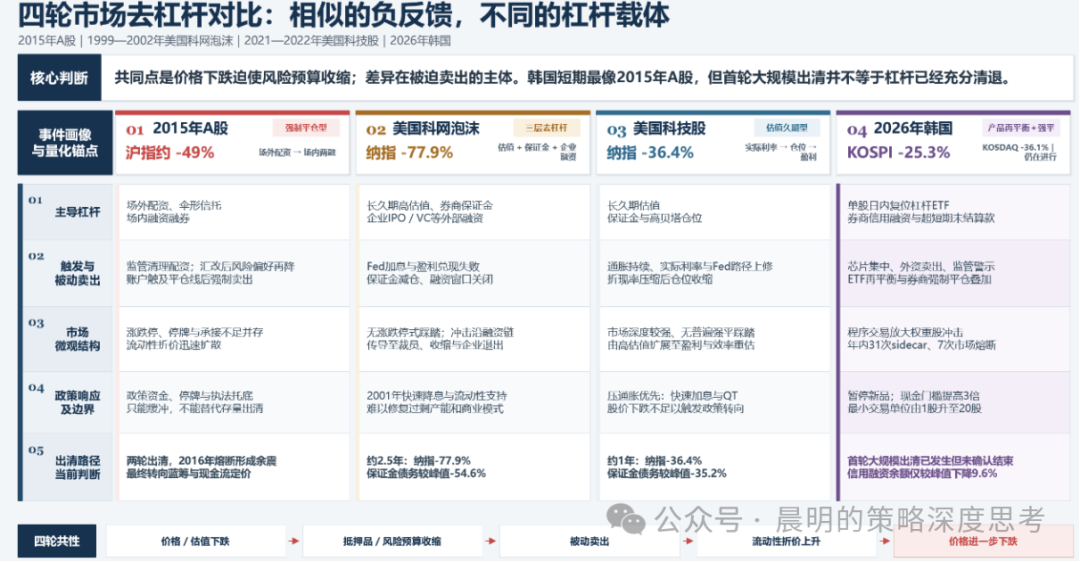This screenshot has width=1080, height=562.
Task: Click the flow step '抵押品 / 风险预算收缩'
Action: (393, 541)
